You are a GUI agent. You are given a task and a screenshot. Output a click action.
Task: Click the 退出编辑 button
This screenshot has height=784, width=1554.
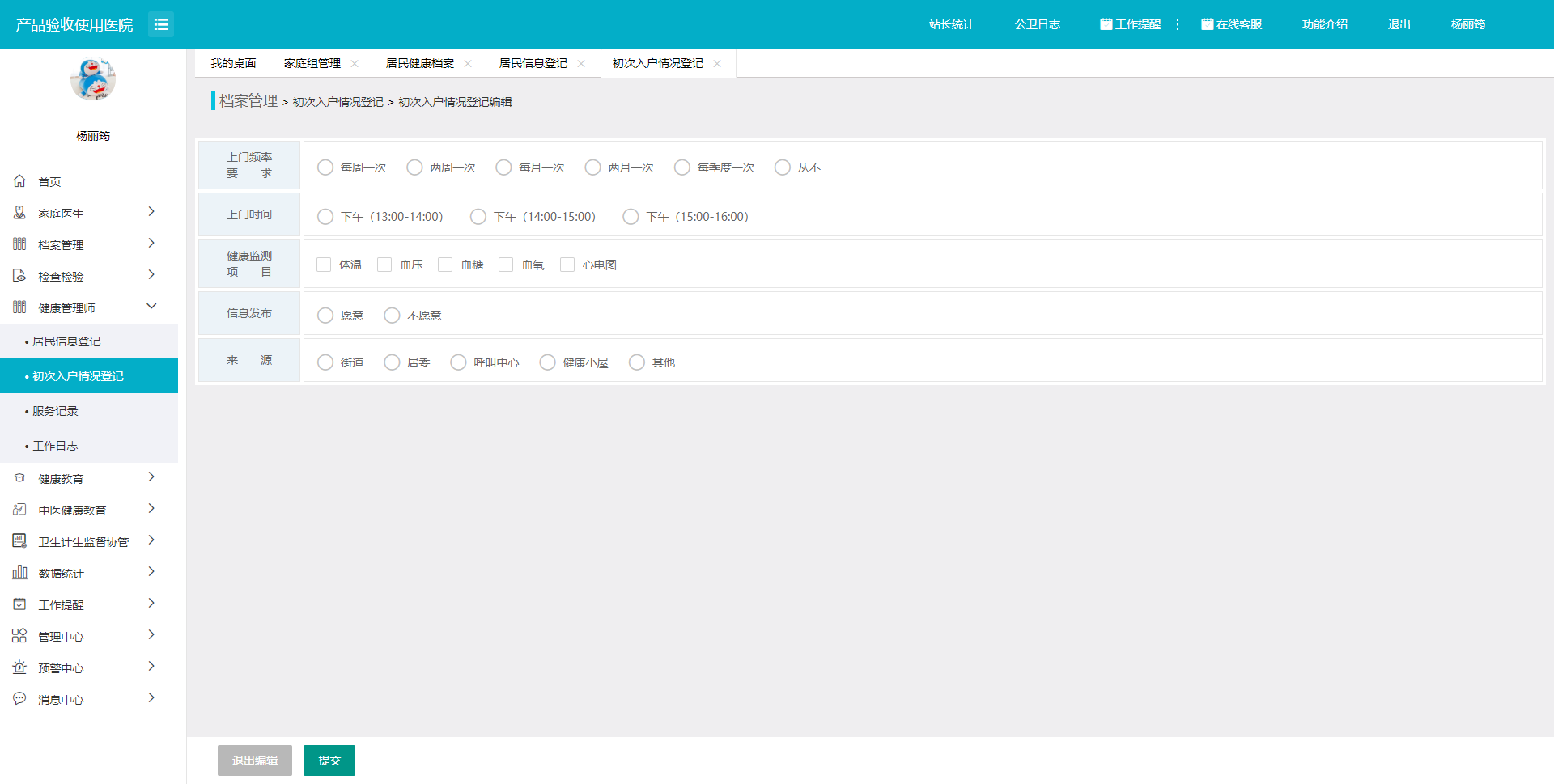click(254, 761)
